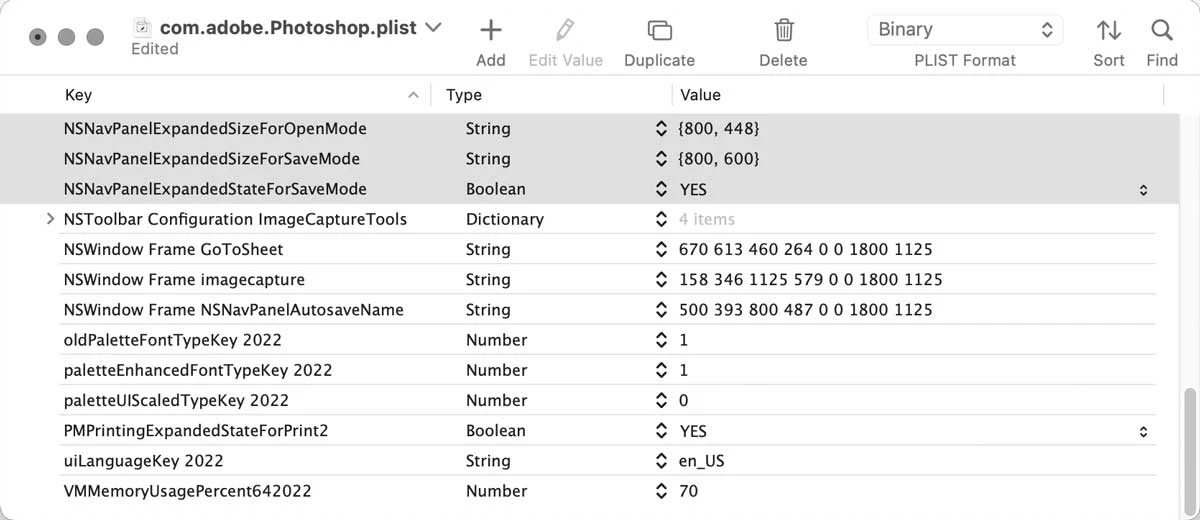The image size is (1200, 520).
Task: Select the NSWindow Frame imagecapture row
Action: 184,280
